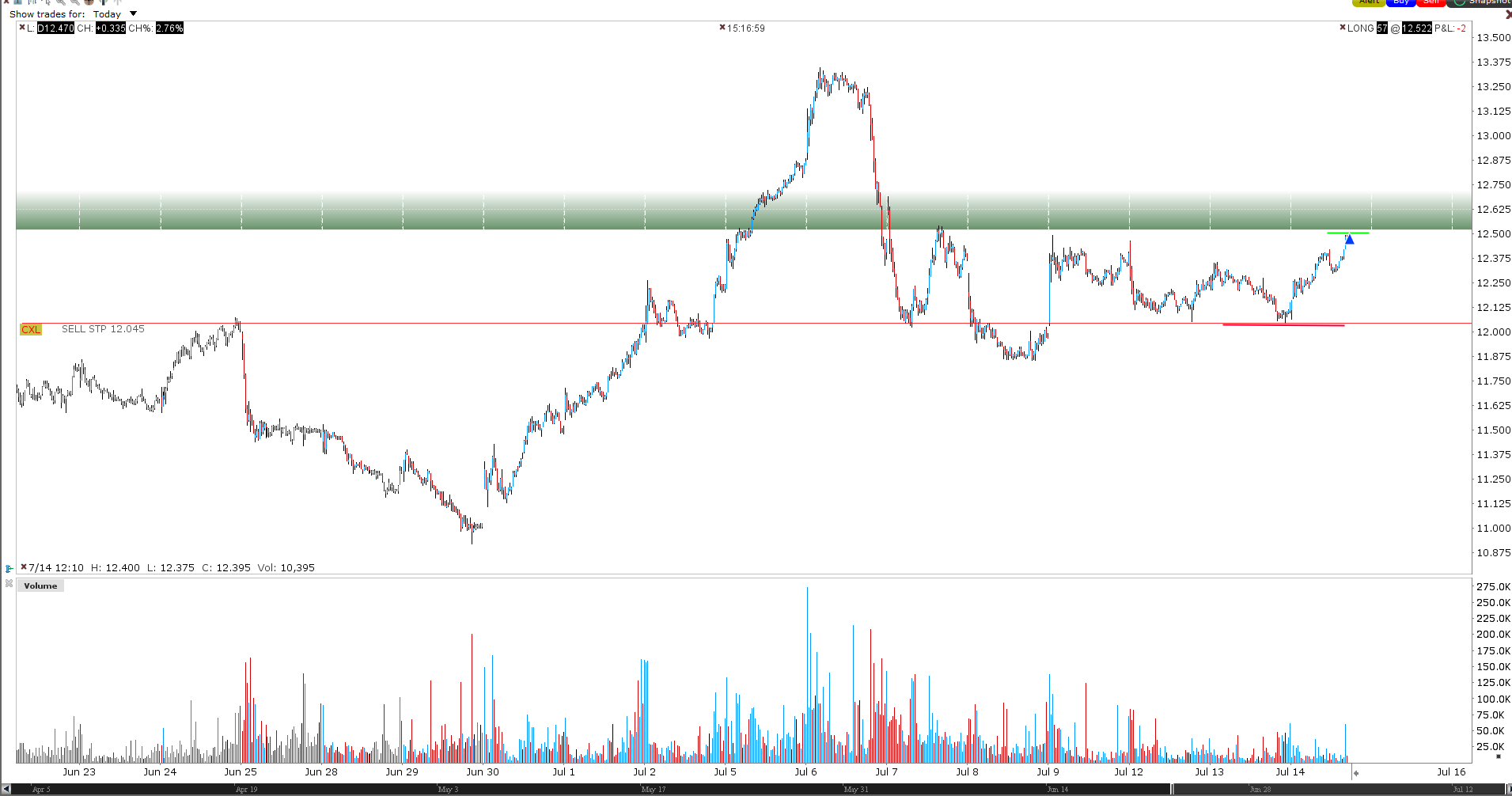Image resolution: width=1512 pixels, height=796 pixels.
Task: Click the Vol: 10,395 readout
Action: pyautogui.click(x=286, y=567)
